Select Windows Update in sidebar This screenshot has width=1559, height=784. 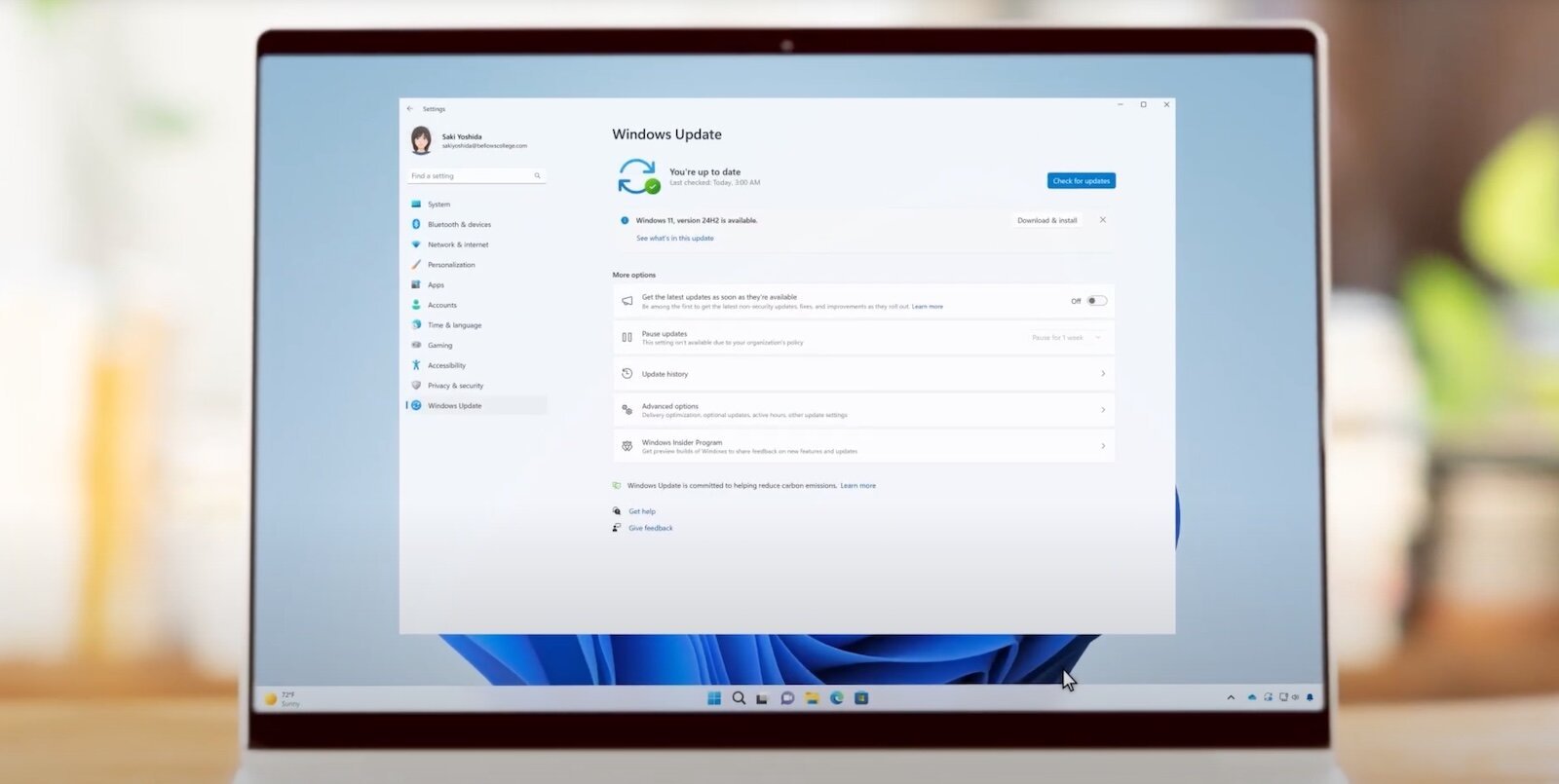(x=476, y=406)
